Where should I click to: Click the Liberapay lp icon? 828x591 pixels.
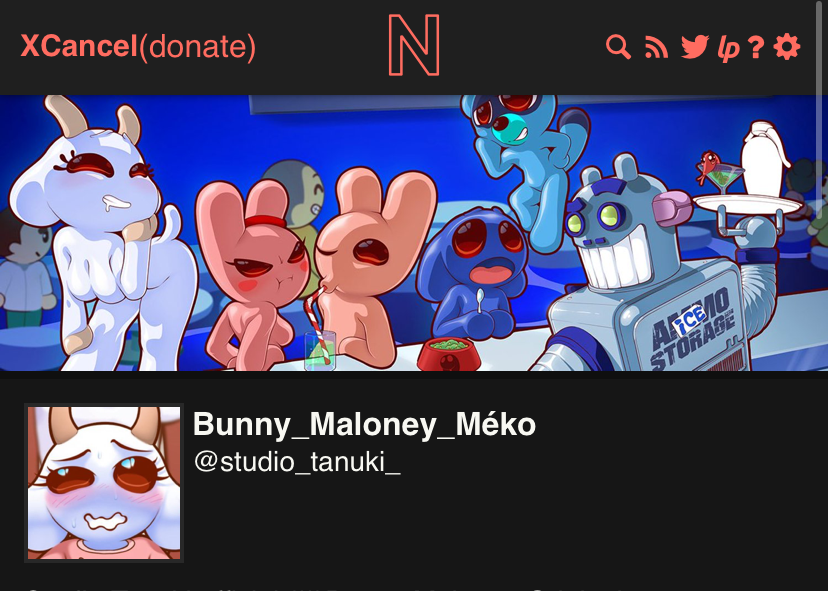pyautogui.click(x=729, y=48)
